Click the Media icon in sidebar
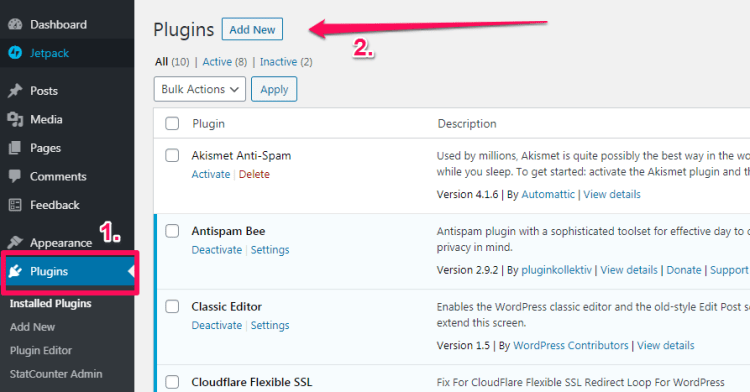Image resolution: width=750 pixels, height=392 pixels. 15,120
